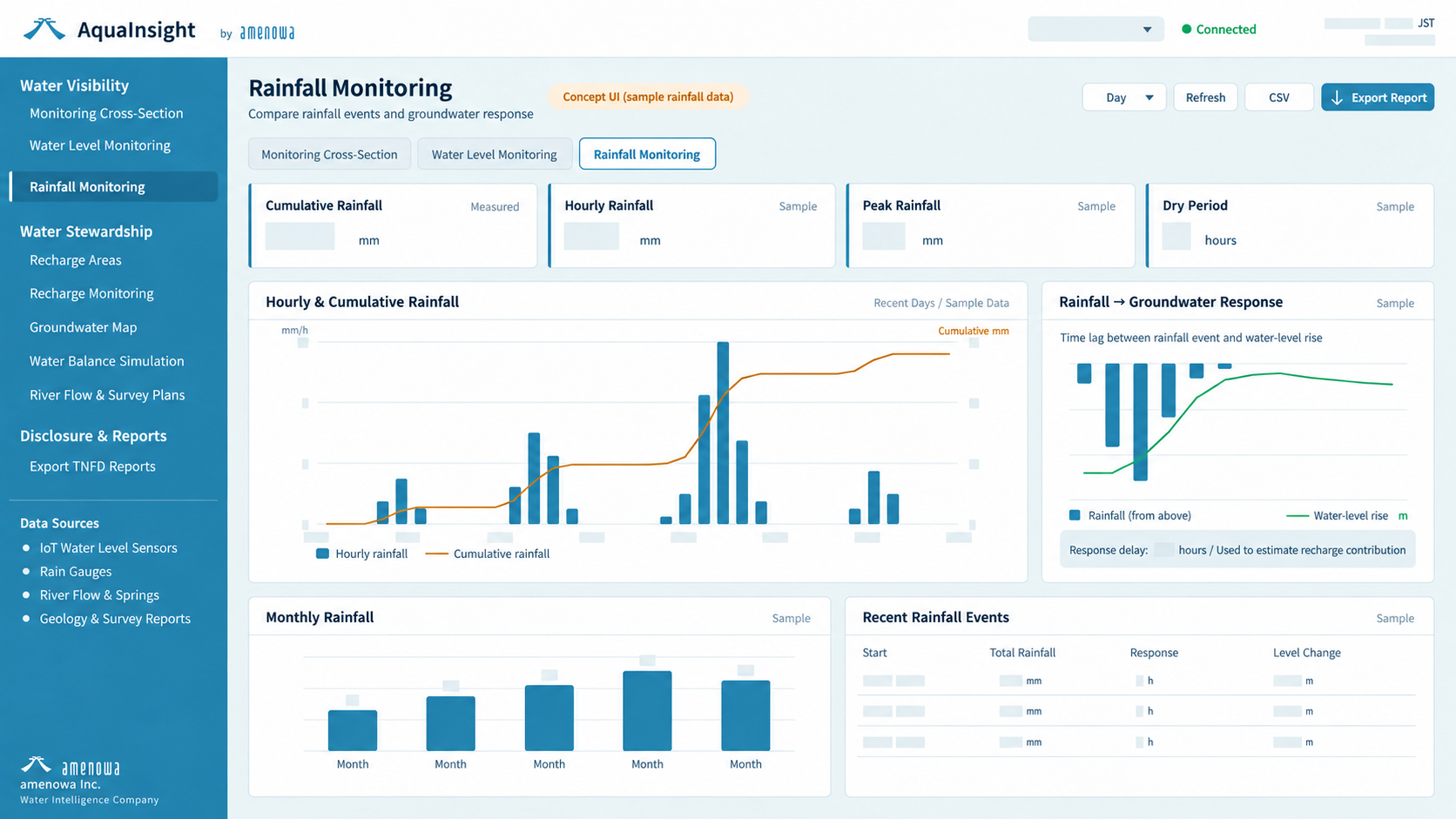Click the tallest hourly rainfall bar

point(723,433)
